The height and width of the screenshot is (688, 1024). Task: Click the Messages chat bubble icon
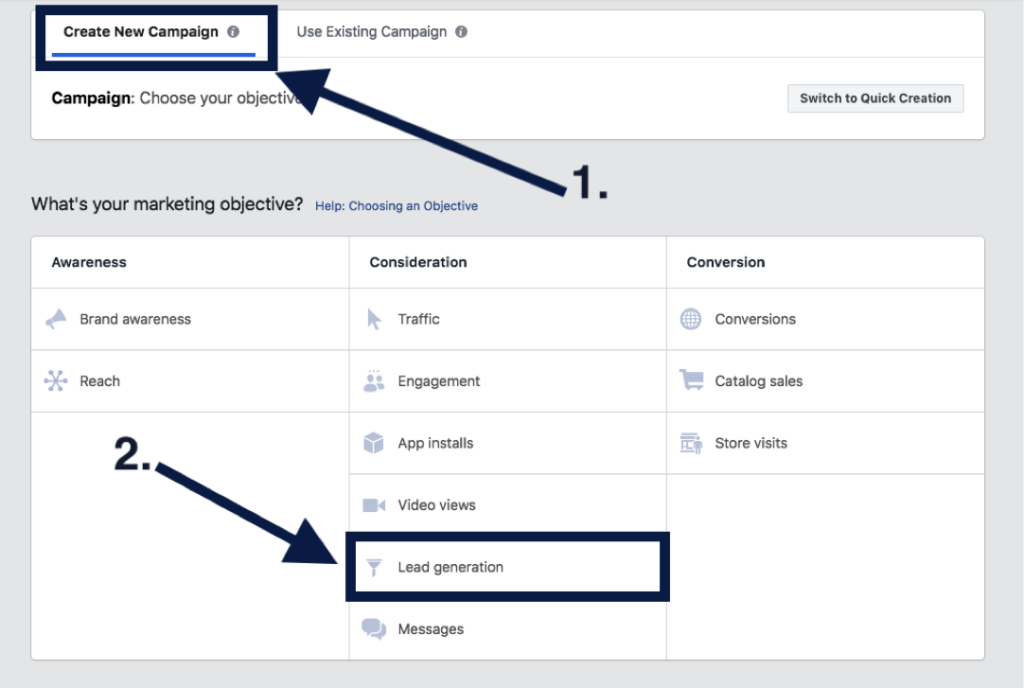pyautogui.click(x=374, y=629)
